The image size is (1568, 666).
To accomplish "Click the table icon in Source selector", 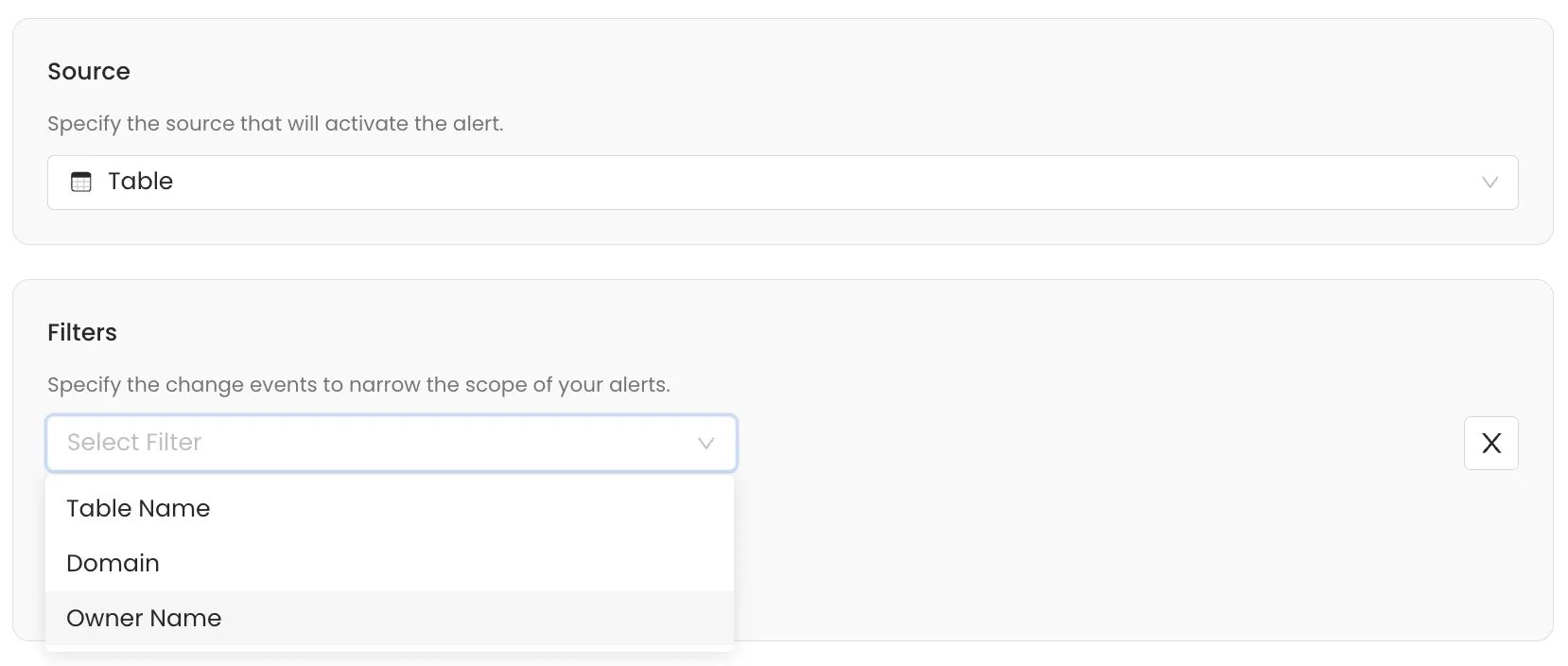I will click(x=81, y=182).
